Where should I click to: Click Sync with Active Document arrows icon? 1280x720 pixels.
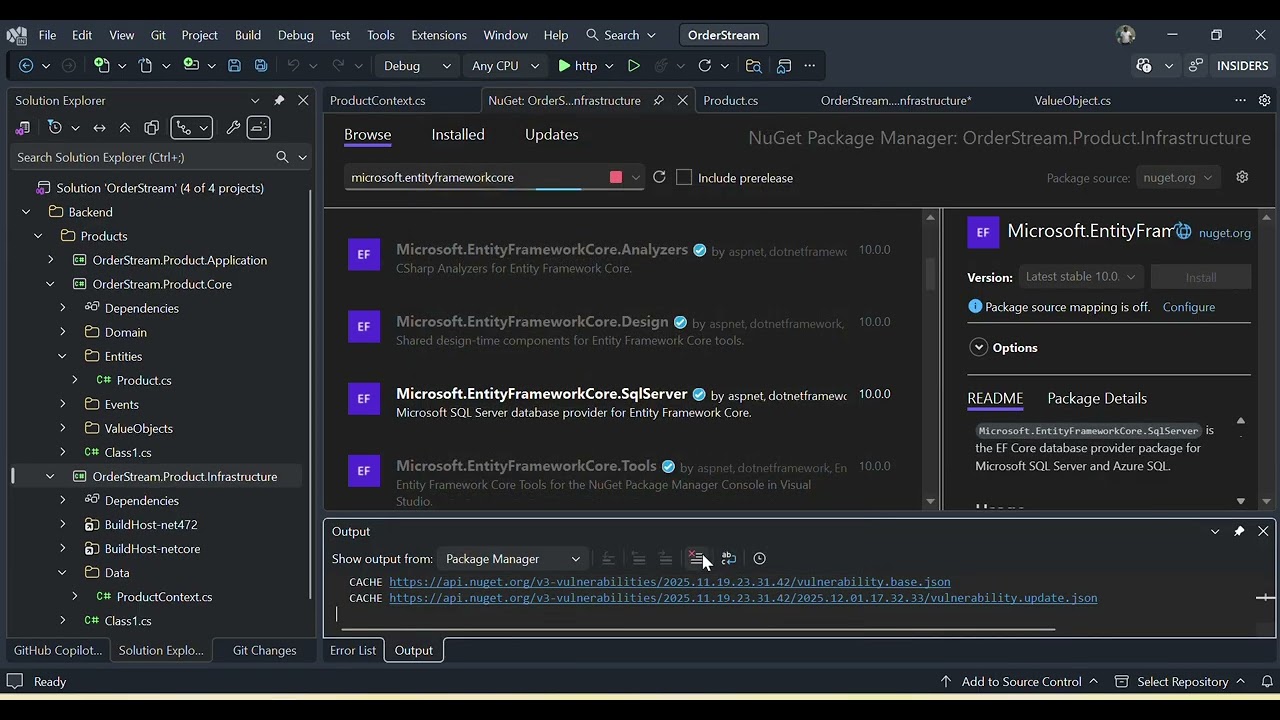99,128
